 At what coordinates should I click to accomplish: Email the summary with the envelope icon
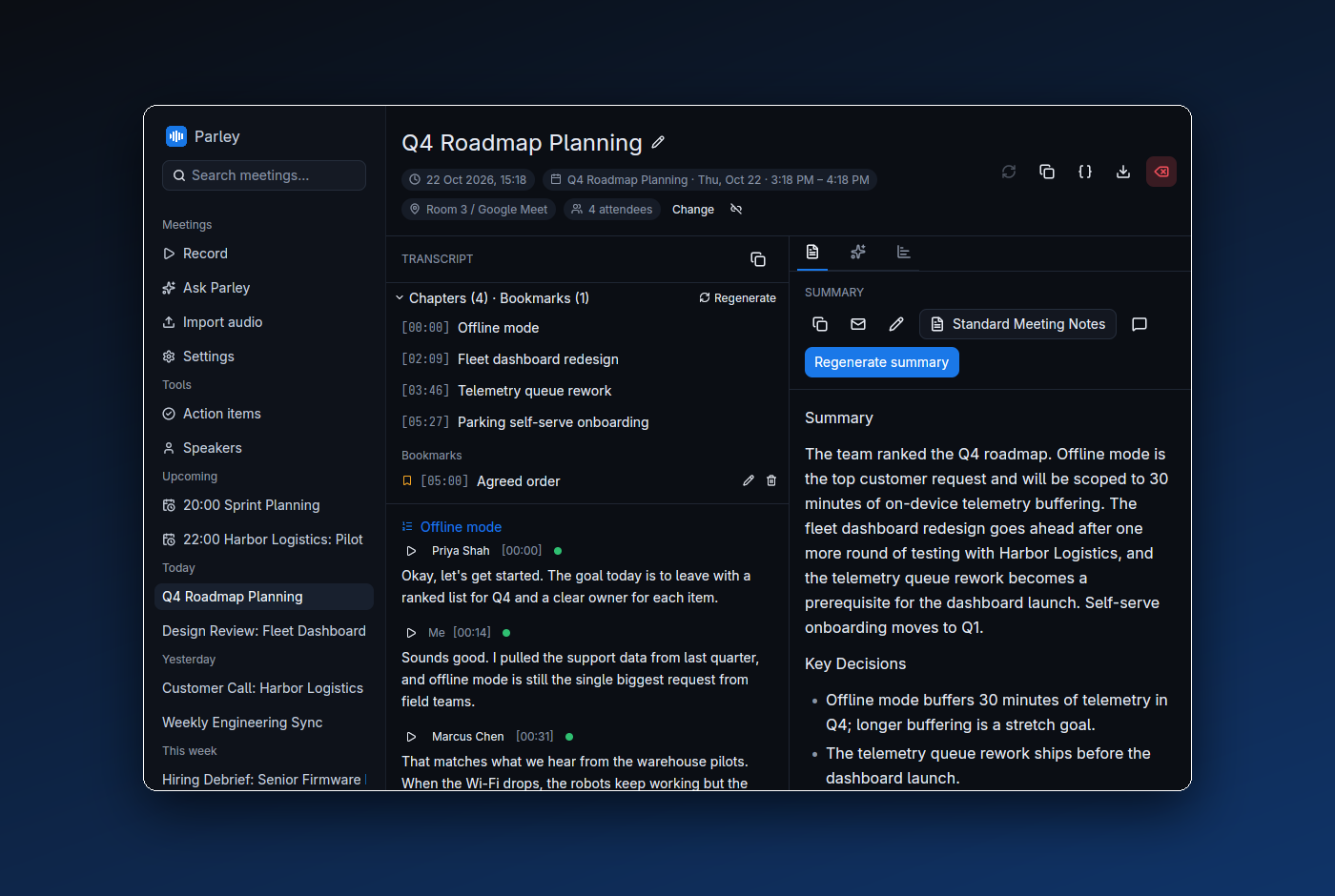click(x=858, y=324)
